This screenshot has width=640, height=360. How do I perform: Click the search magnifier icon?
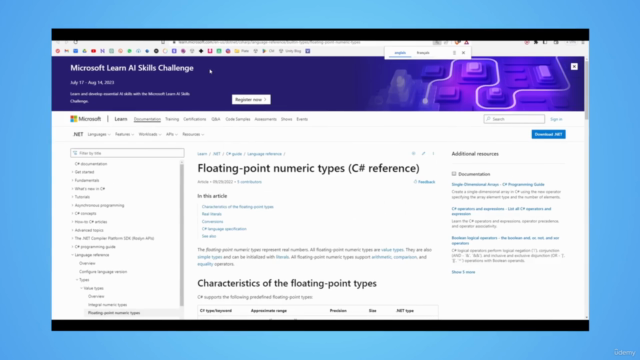489,119
